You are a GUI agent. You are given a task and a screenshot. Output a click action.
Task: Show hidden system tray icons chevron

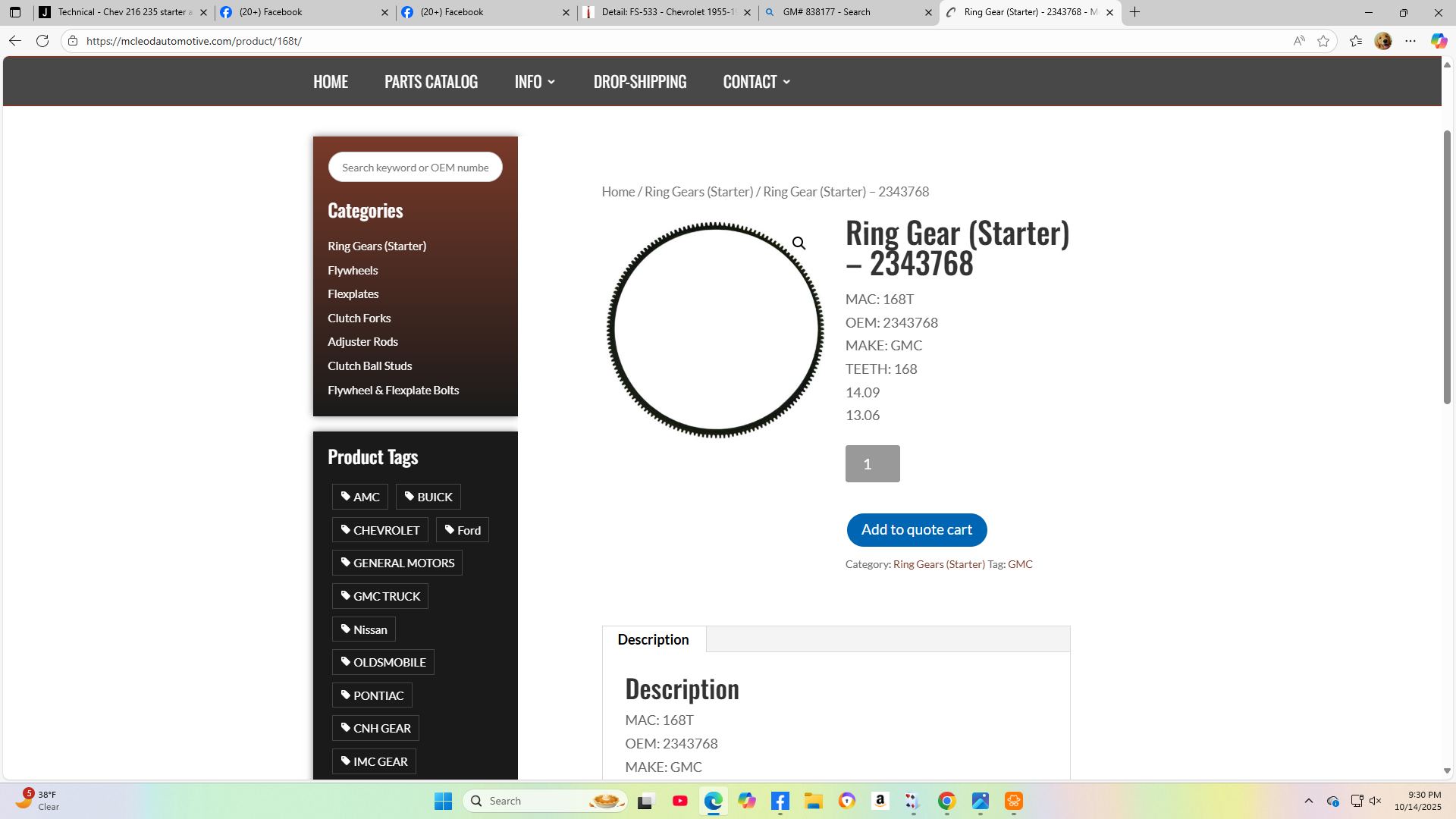pyautogui.click(x=1308, y=801)
